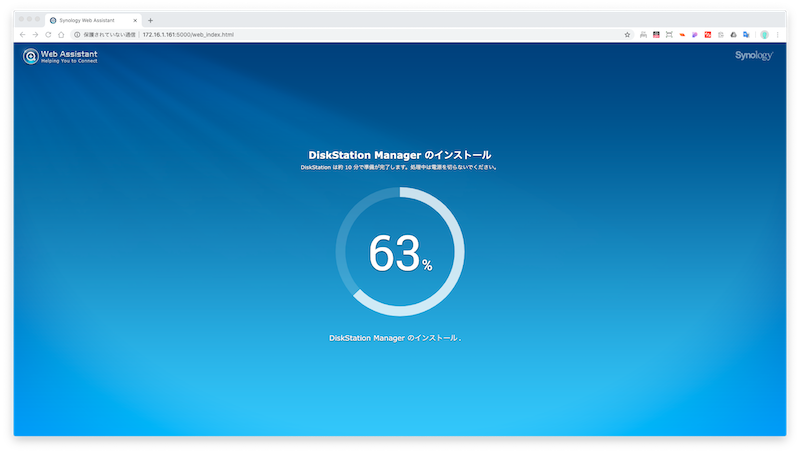Image resolution: width=800 pixels, height=453 pixels.
Task: Reload the page with the refresh icon
Action: (x=48, y=35)
